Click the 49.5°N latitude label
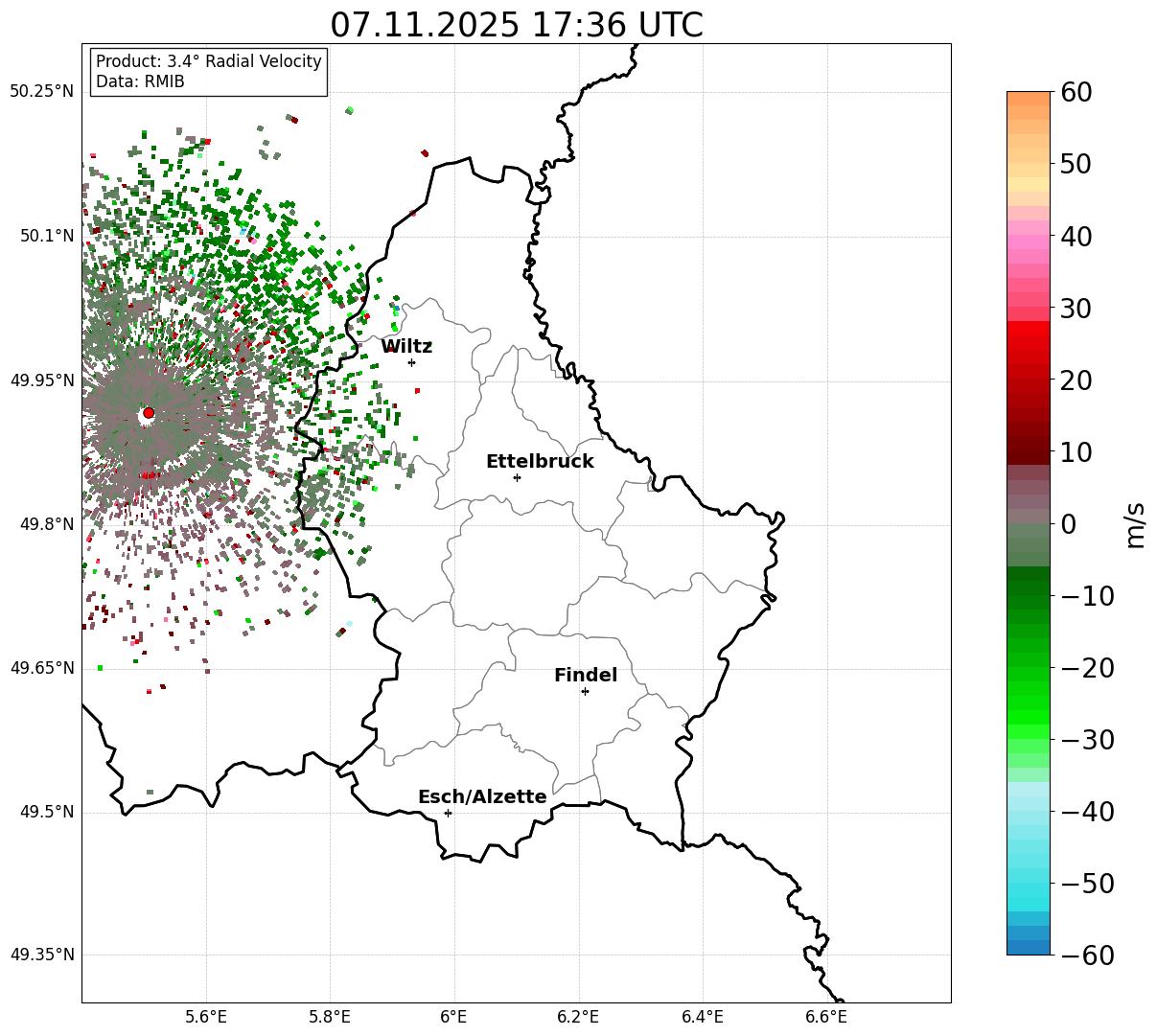 [x=46, y=812]
